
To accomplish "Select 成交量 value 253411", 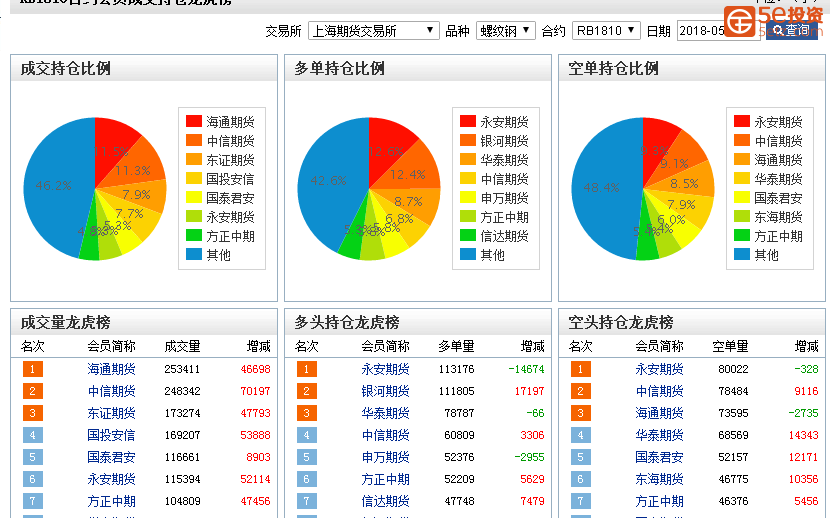I will click(182, 369).
